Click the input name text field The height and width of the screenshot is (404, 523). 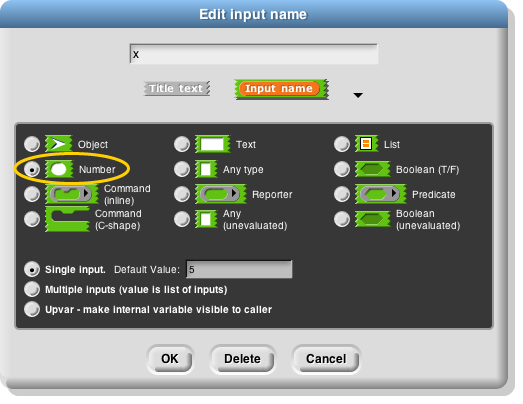pos(253,54)
